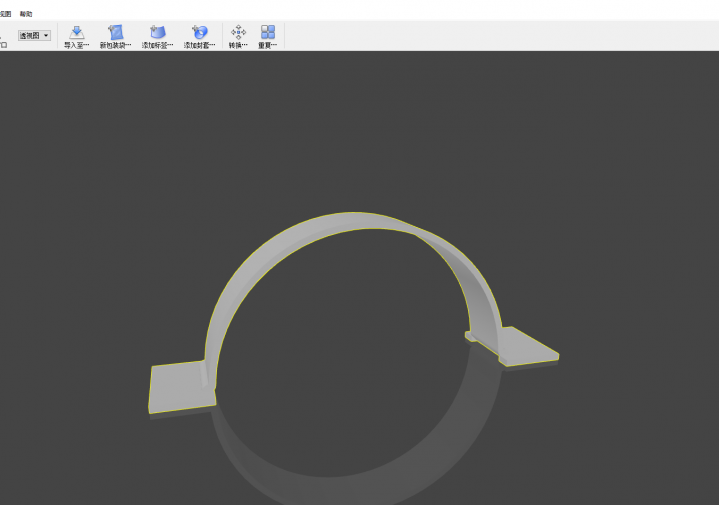Select the 添加标签 add label tool
Viewport: 719px width, 505px height.
click(x=157, y=36)
